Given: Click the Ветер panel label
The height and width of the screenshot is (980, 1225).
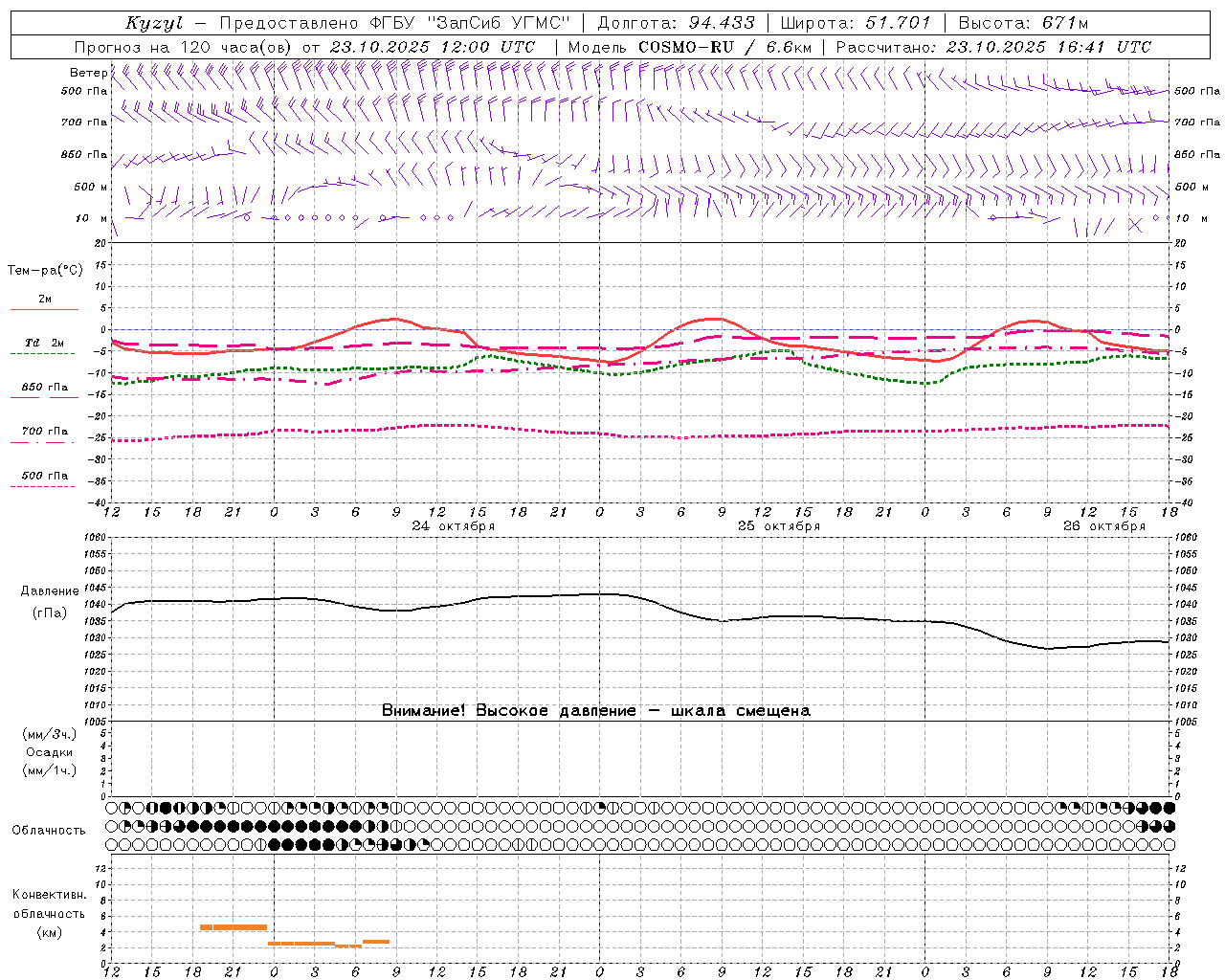Looking at the screenshot, I should [89, 73].
